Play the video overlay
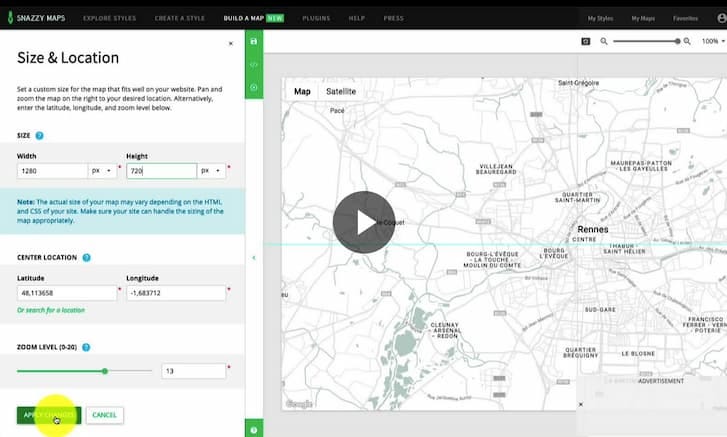Viewport: 727px width, 437px height. click(364, 222)
